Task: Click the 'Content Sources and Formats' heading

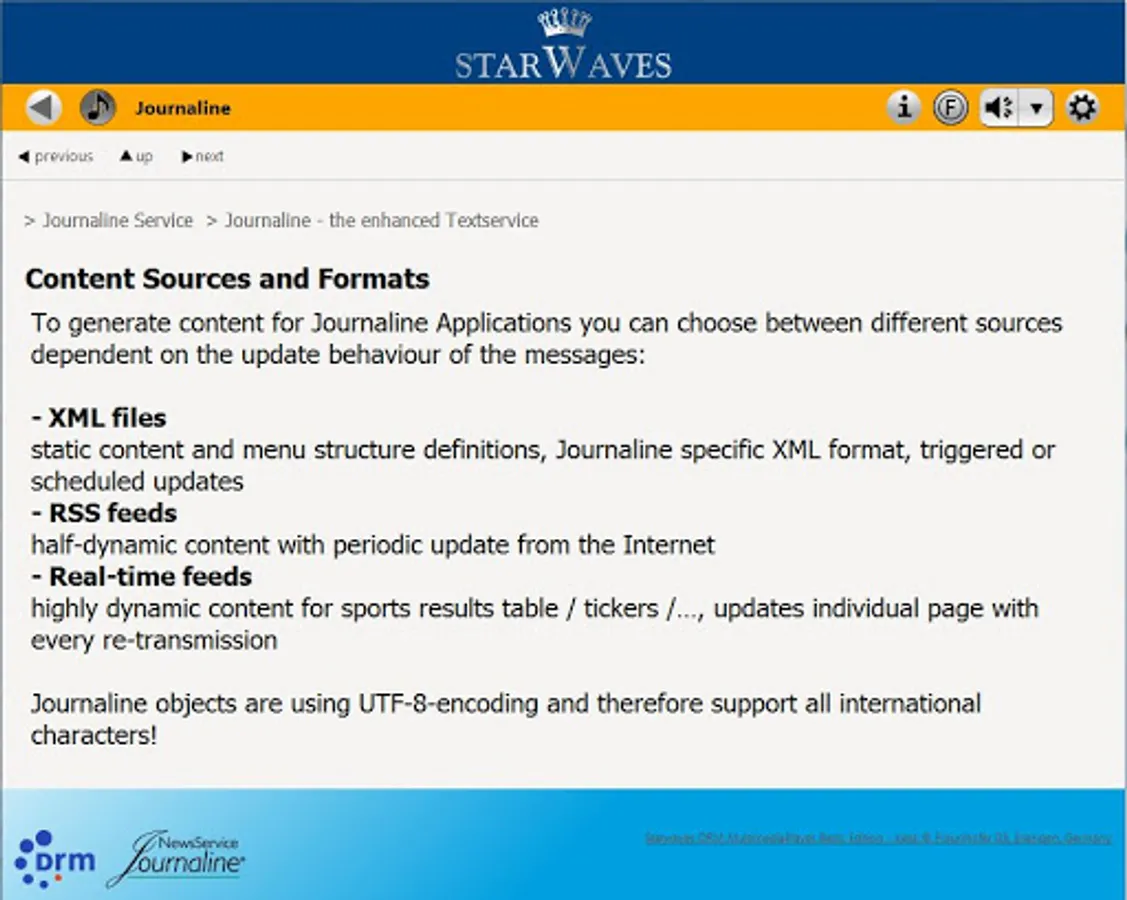Action: (x=227, y=279)
